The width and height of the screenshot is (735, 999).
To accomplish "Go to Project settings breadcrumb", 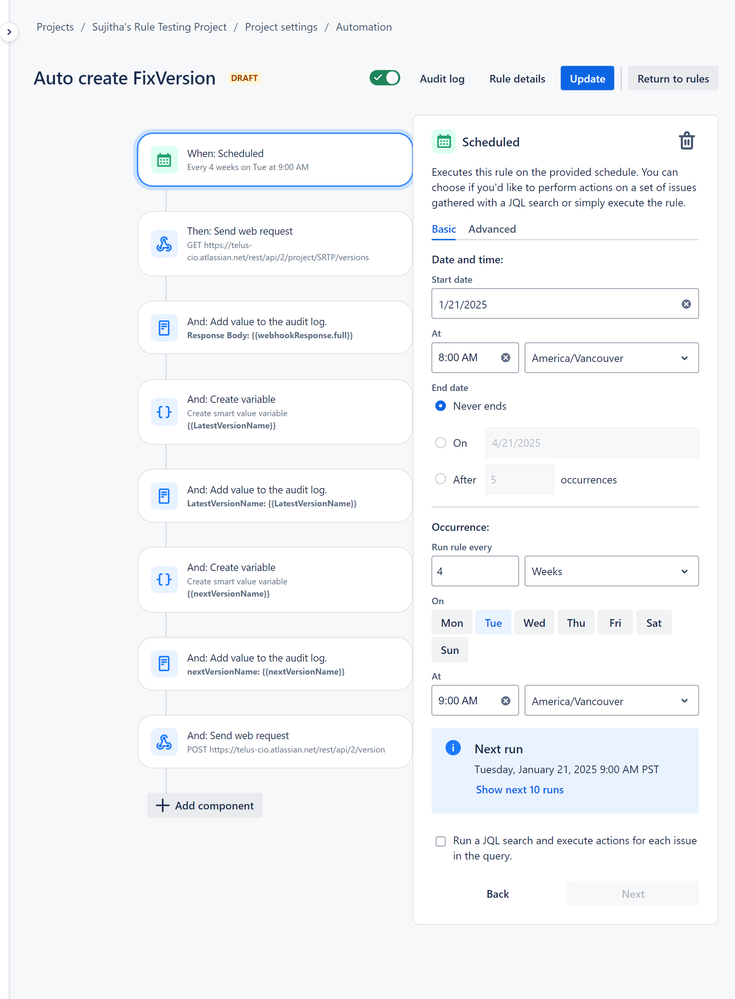I will 281,27.
